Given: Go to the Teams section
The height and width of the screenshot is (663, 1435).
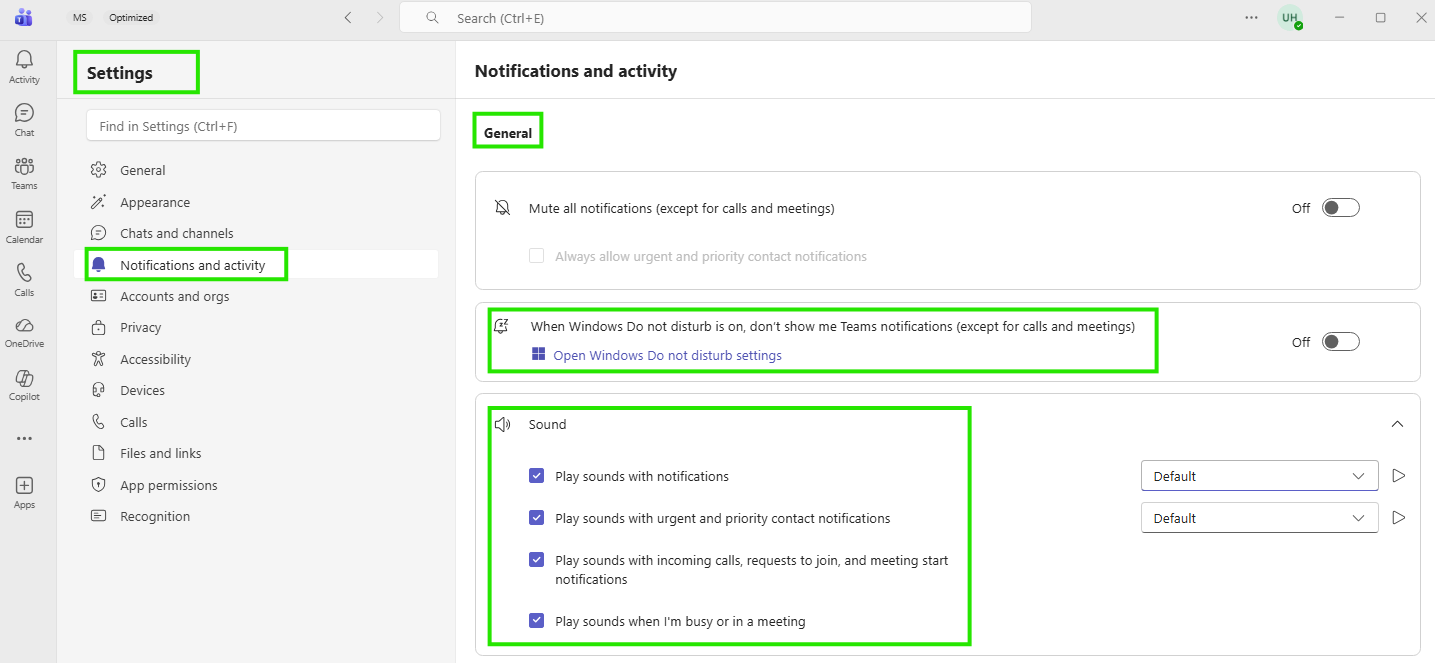Looking at the screenshot, I should [24, 173].
